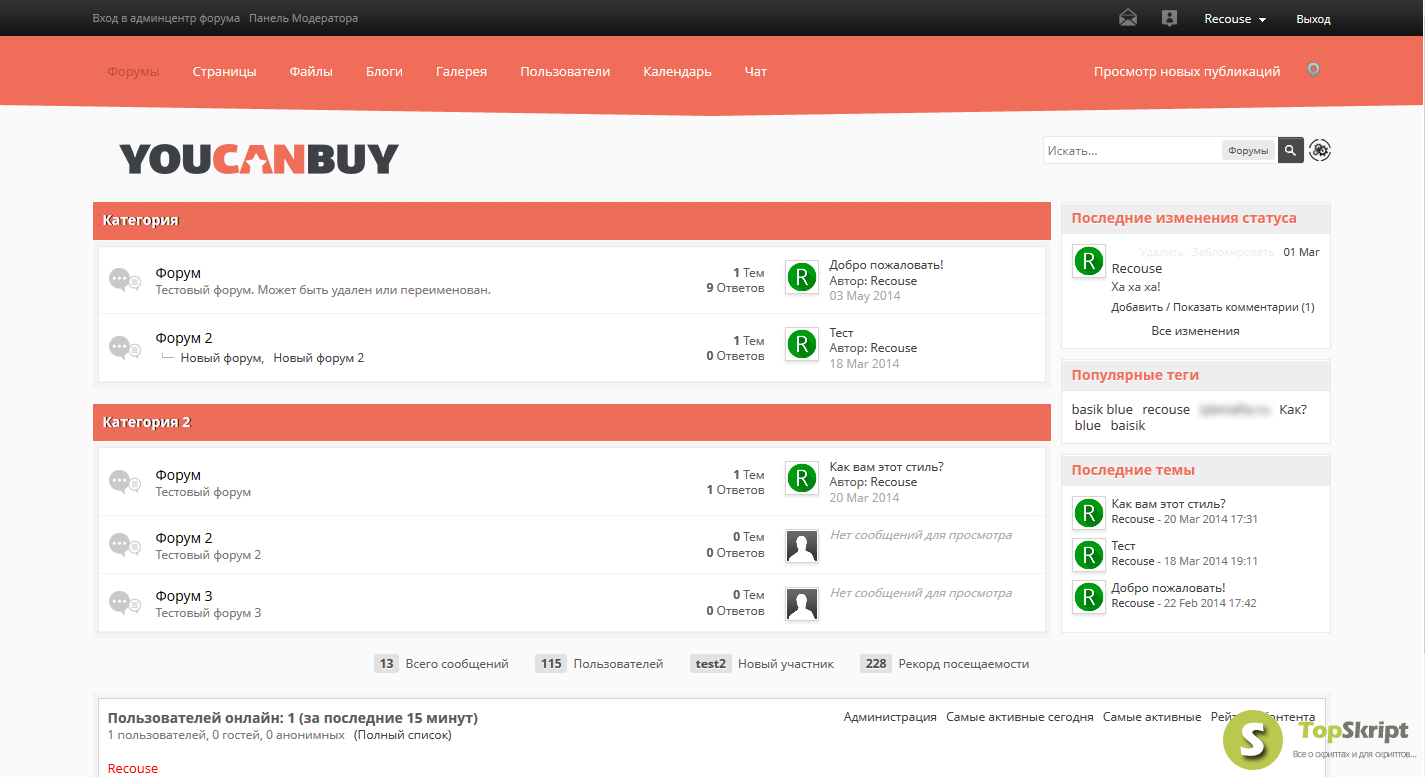Select the Форумы navigation tab
Screen dimensions: 1425x777
click(x=133, y=71)
